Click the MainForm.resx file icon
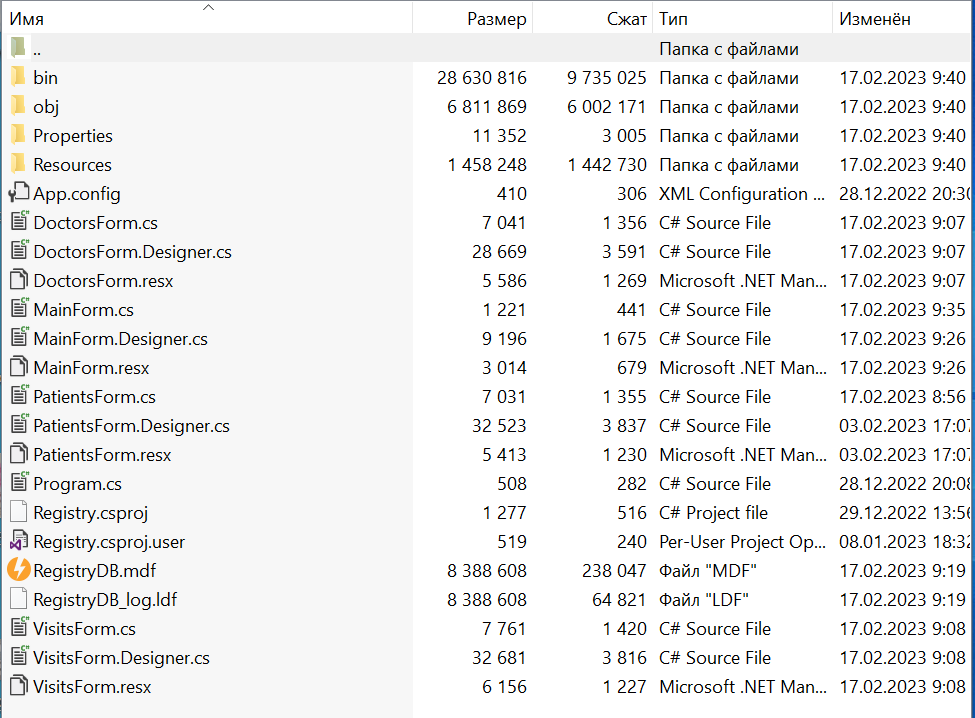This screenshot has height=718, width=975. point(18,367)
